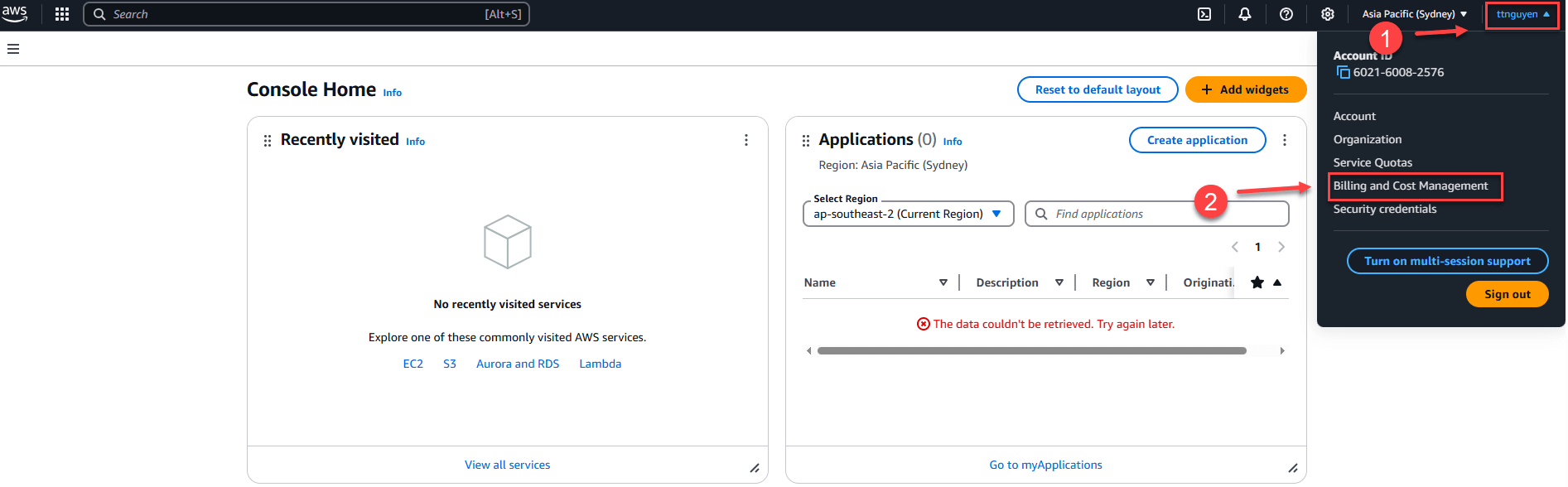Screen dimensions: 1568x487
Task: Open Security credentials from account menu
Action: coord(1384,210)
